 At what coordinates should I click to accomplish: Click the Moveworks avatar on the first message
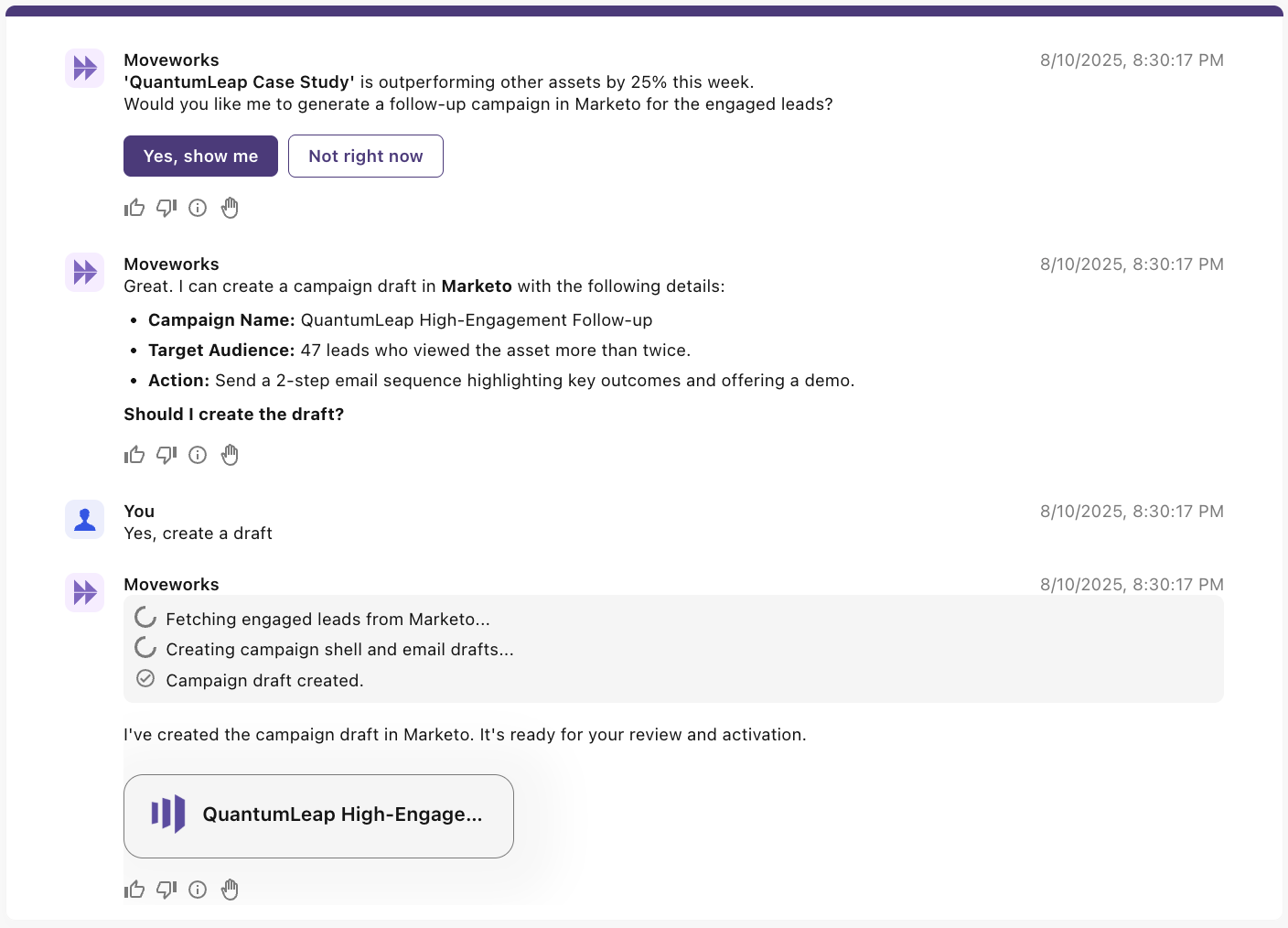[x=85, y=69]
